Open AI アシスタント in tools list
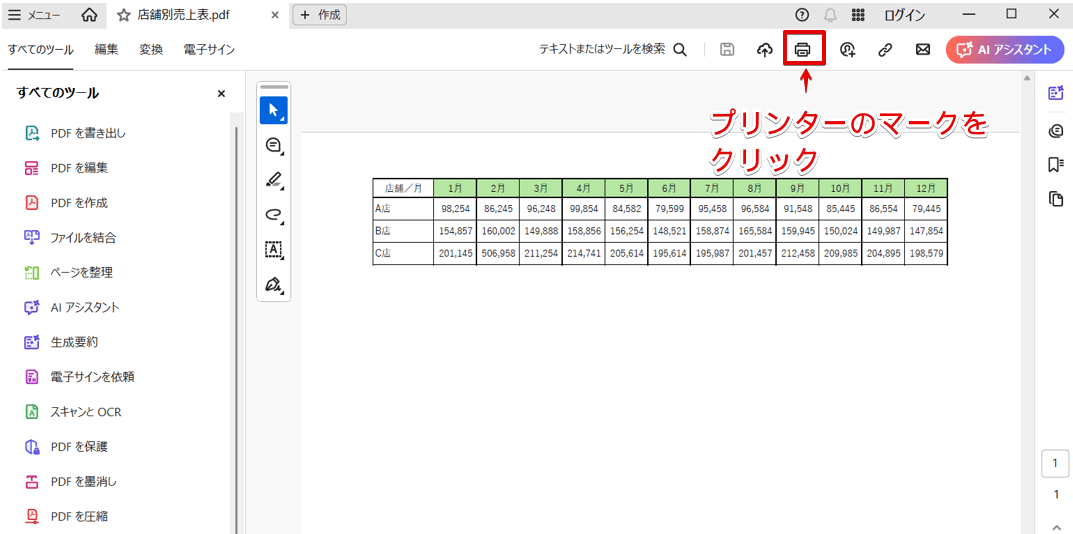This screenshot has width=1073, height=534. coord(72,307)
